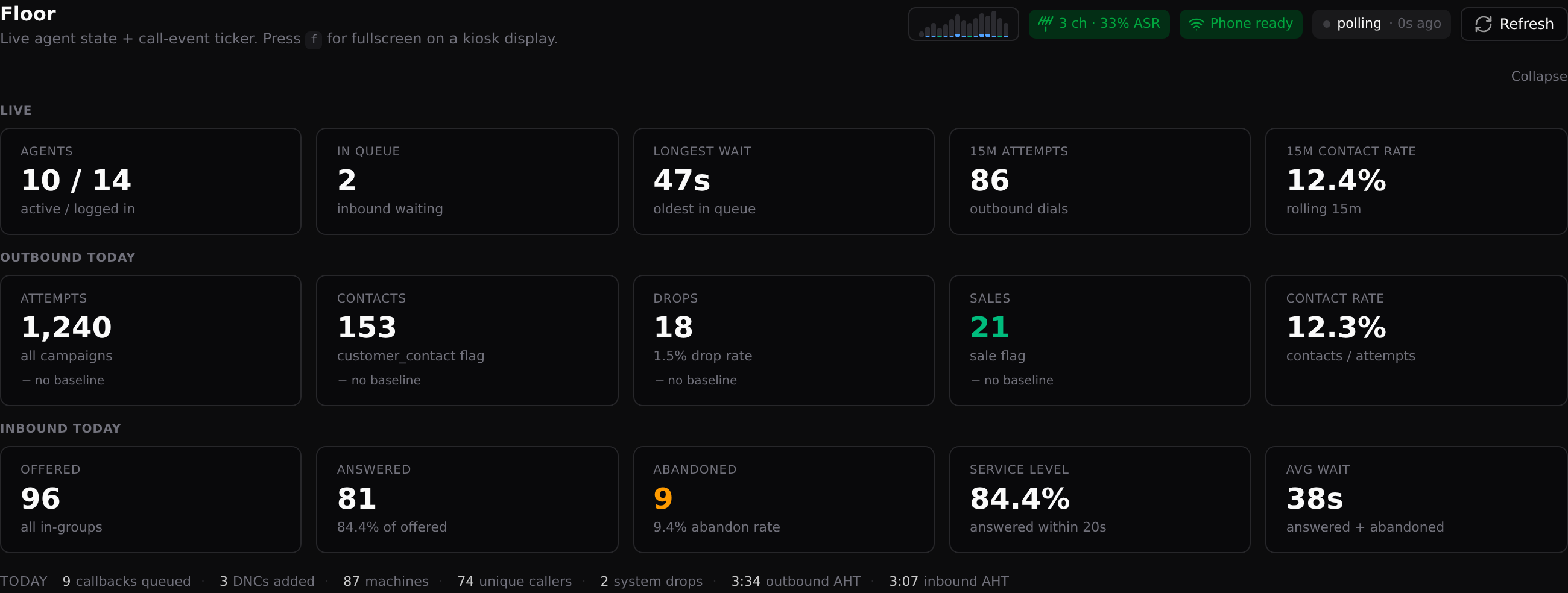Click the SERVICE LEVEL value 84.4%
1568x593 pixels.
point(1020,499)
